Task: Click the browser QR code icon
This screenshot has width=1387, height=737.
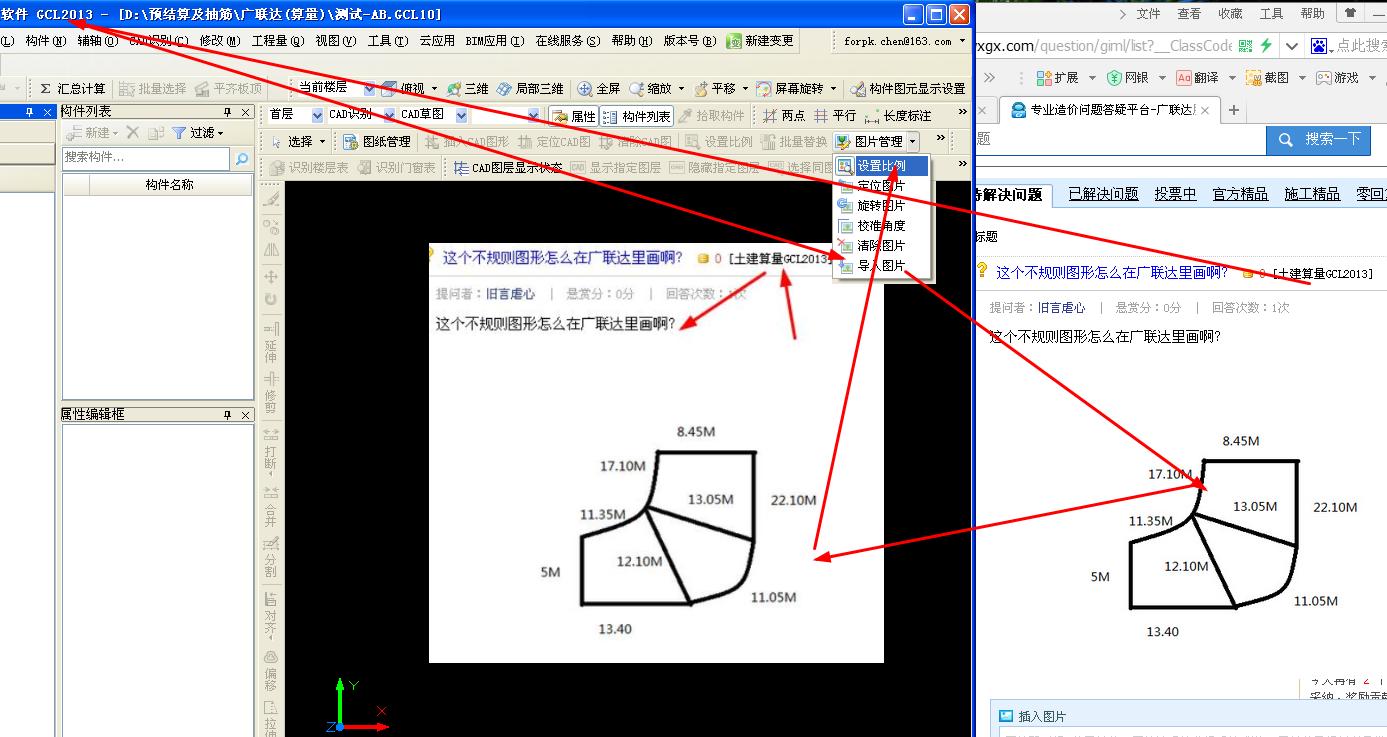Action: [1245, 46]
